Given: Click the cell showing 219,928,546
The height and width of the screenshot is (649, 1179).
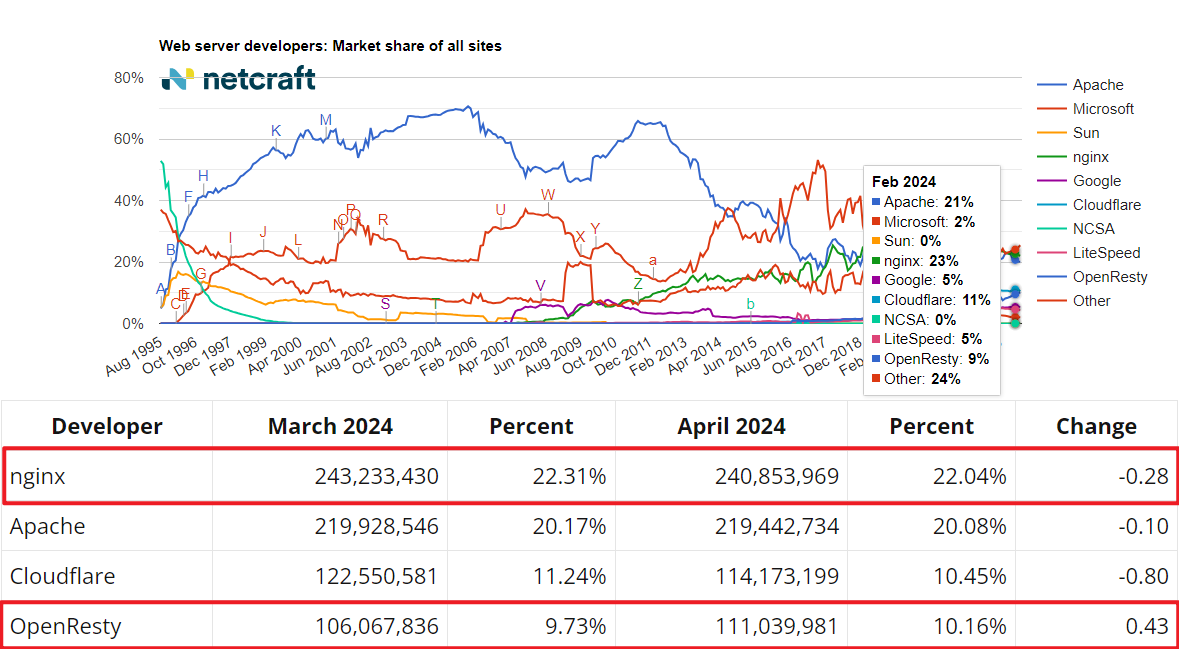Looking at the screenshot, I should (x=330, y=526).
